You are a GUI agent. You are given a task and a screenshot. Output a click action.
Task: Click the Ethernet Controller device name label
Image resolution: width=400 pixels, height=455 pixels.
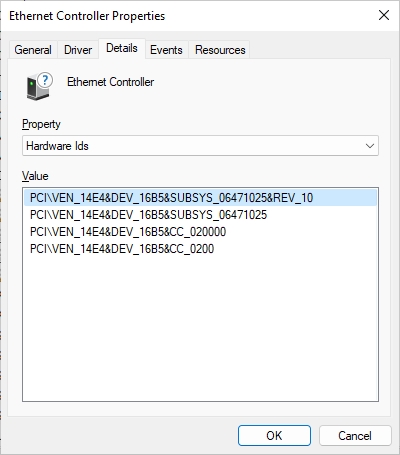[110, 82]
